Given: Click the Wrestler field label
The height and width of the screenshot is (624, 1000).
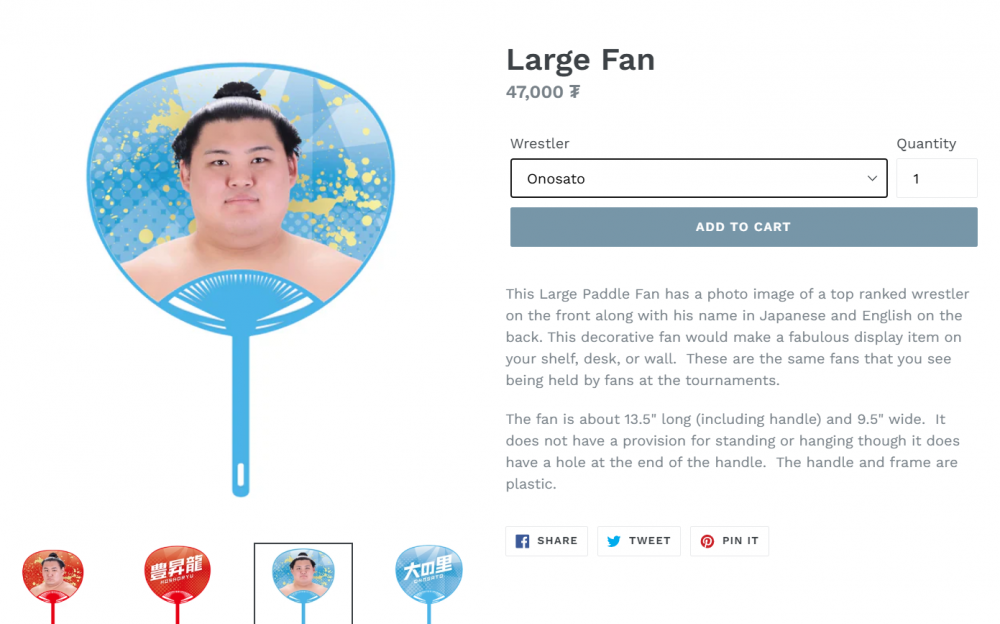Looking at the screenshot, I should 539,144.
